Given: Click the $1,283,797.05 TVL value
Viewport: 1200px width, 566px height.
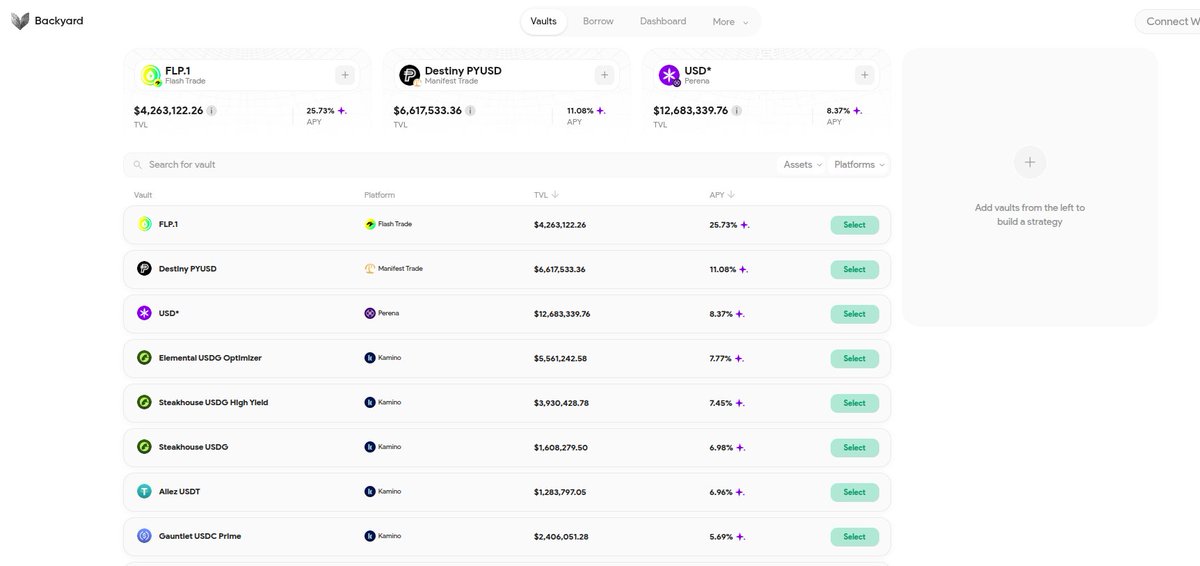Looking at the screenshot, I should pos(560,492).
